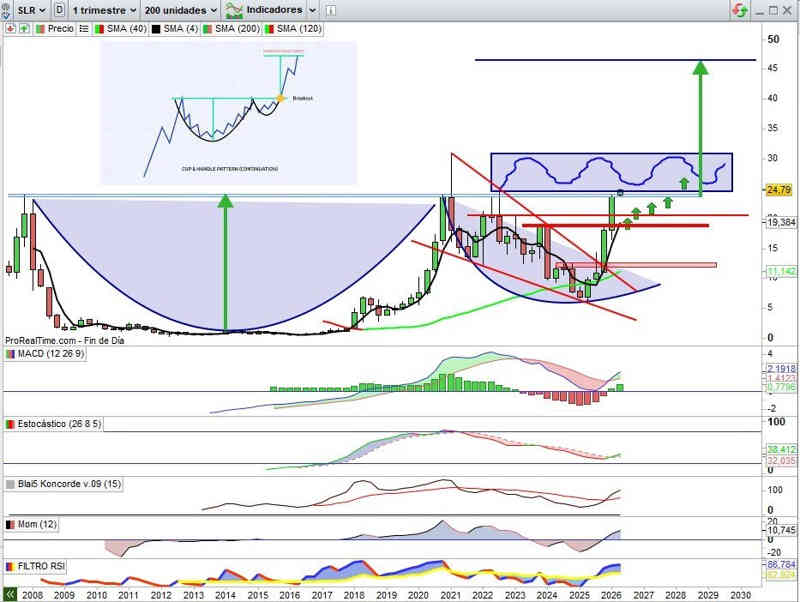Viewport: 800px width, 602px height.
Task: Toggle the D daily mode button
Action: click(x=60, y=10)
